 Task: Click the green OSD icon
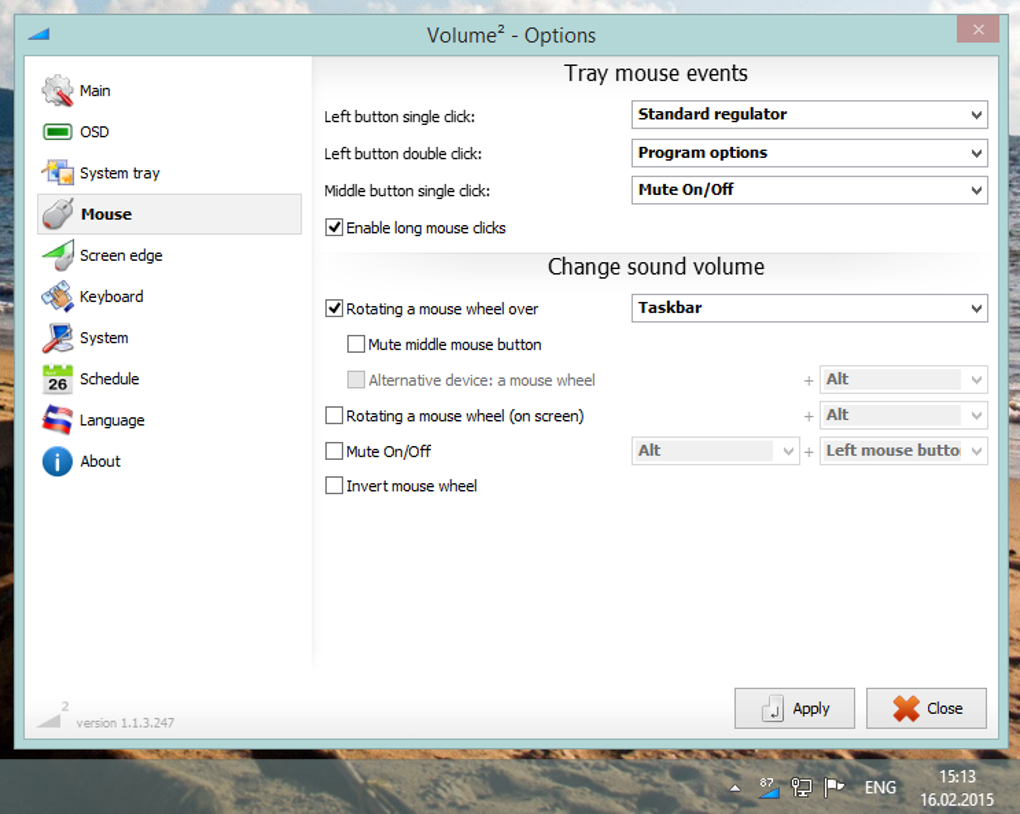point(57,132)
